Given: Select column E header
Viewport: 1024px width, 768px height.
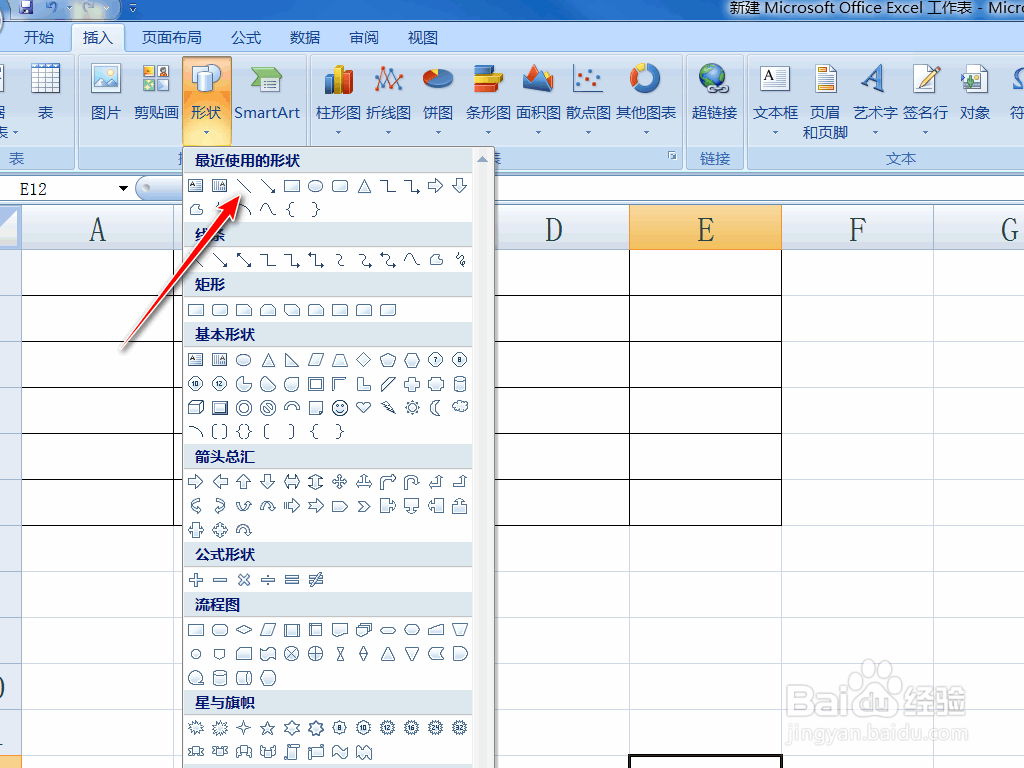Looking at the screenshot, I should tap(705, 228).
